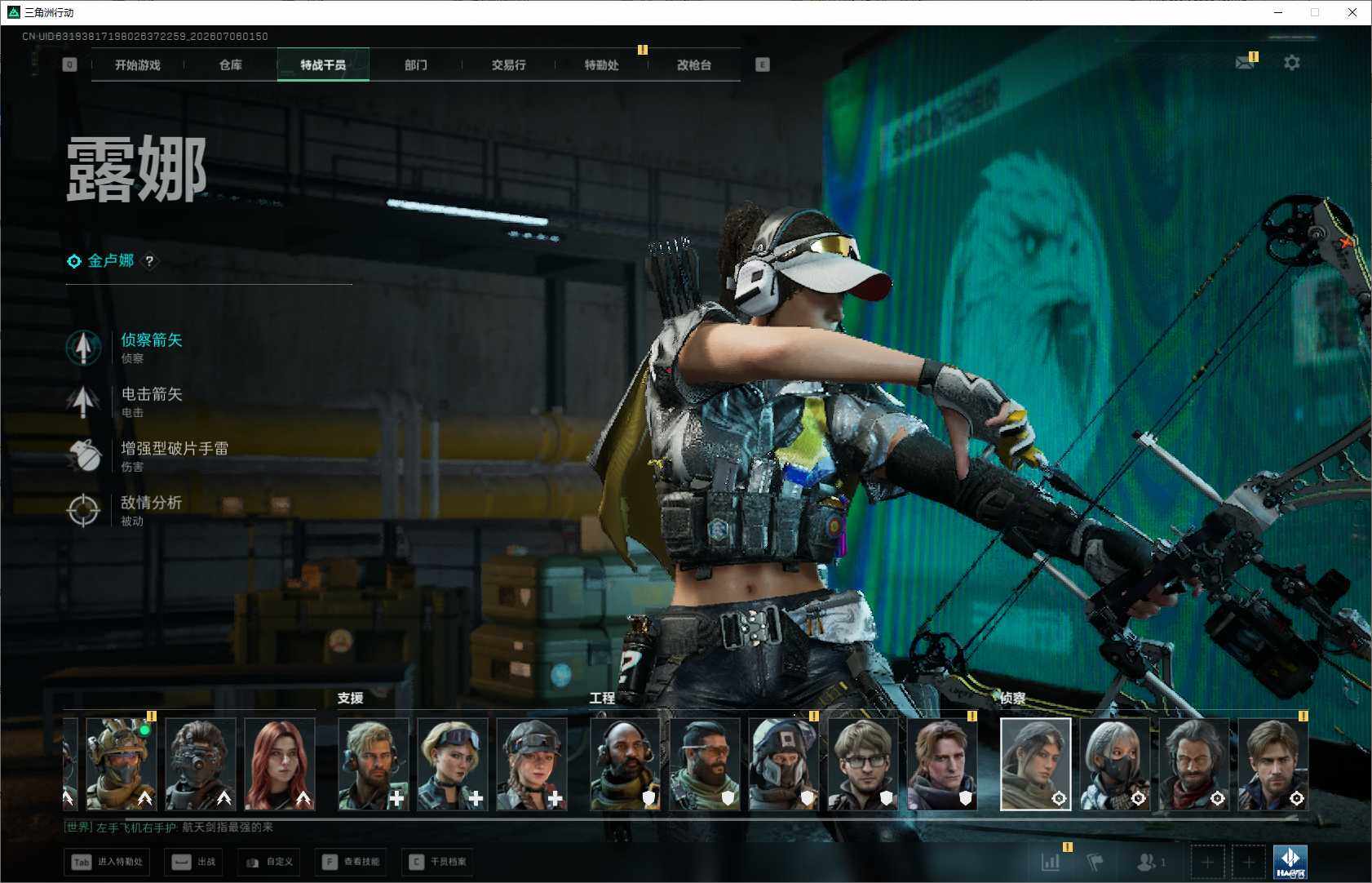Click the question mark beside 金卢娜

click(149, 261)
